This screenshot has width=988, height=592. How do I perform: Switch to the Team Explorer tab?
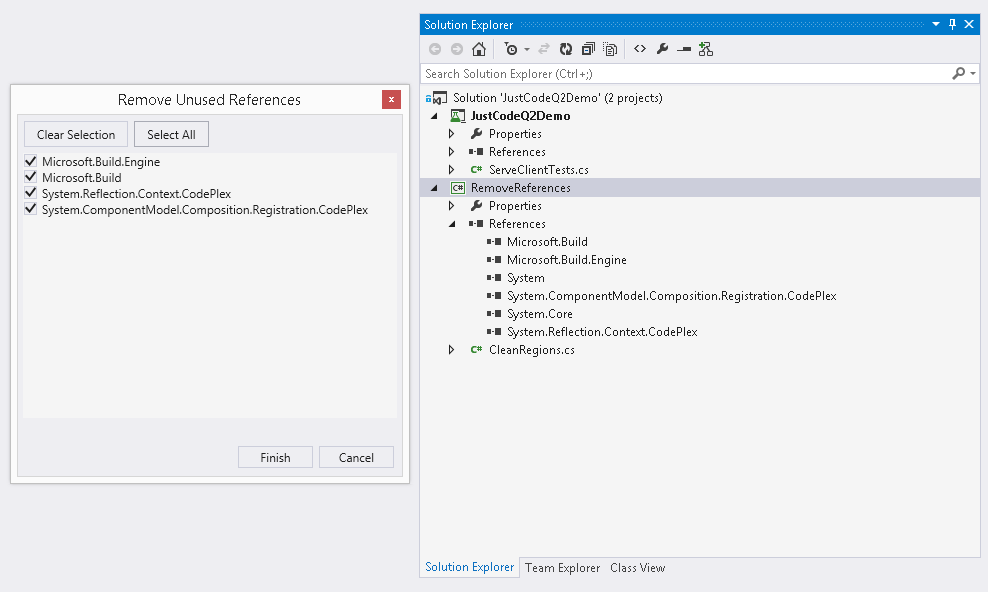(x=562, y=567)
